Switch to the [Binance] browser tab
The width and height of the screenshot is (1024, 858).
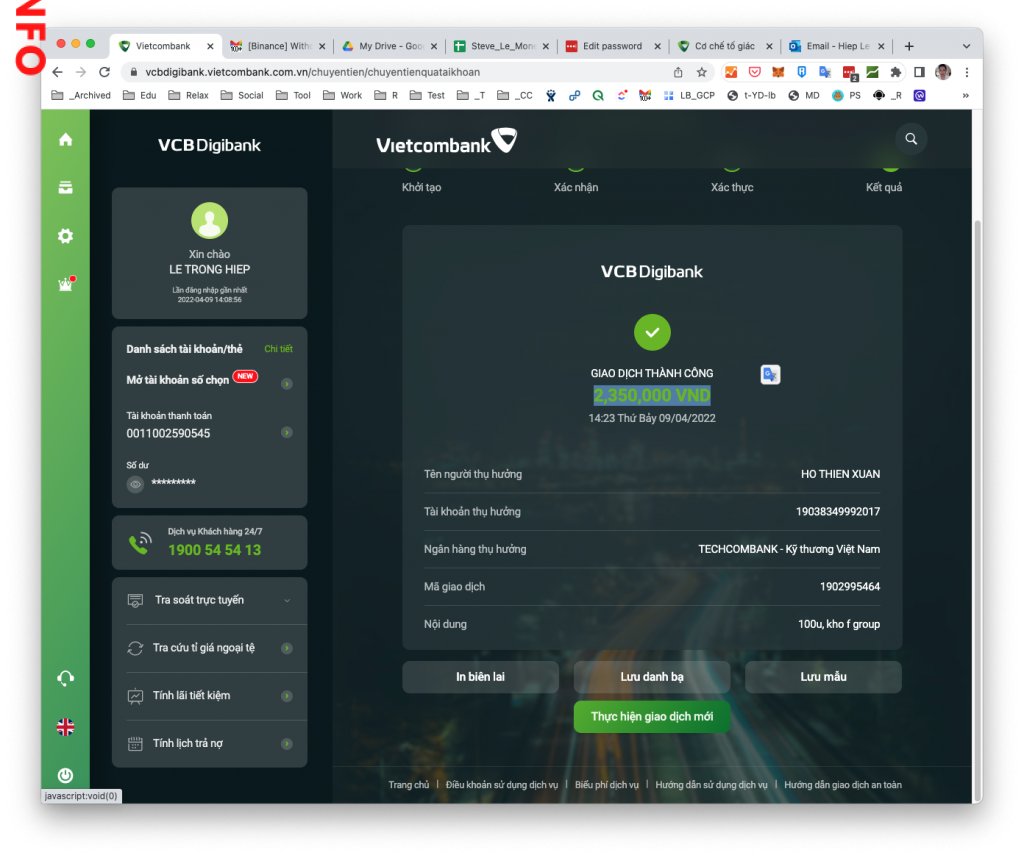tap(278, 46)
